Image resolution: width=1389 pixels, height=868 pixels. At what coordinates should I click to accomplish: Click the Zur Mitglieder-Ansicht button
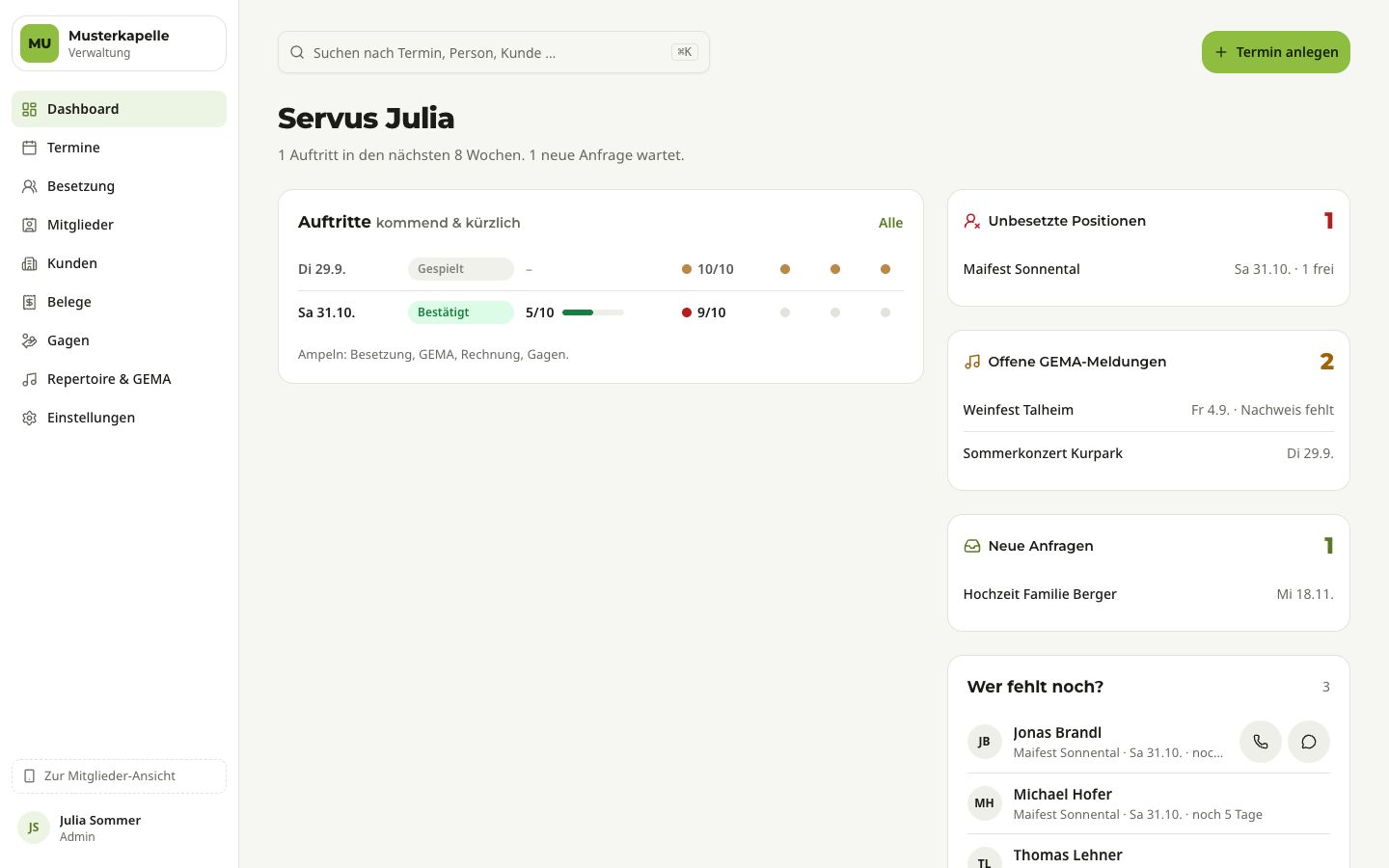pyautogui.click(x=119, y=775)
